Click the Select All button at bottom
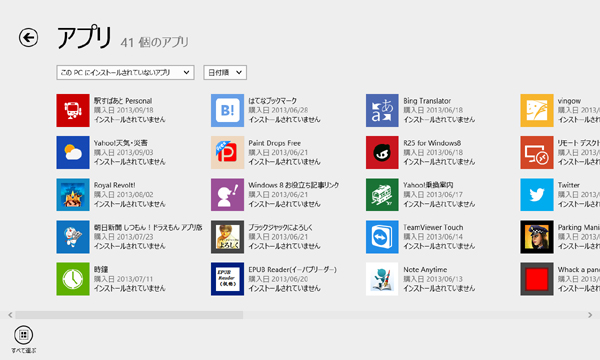 coord(23,339)
